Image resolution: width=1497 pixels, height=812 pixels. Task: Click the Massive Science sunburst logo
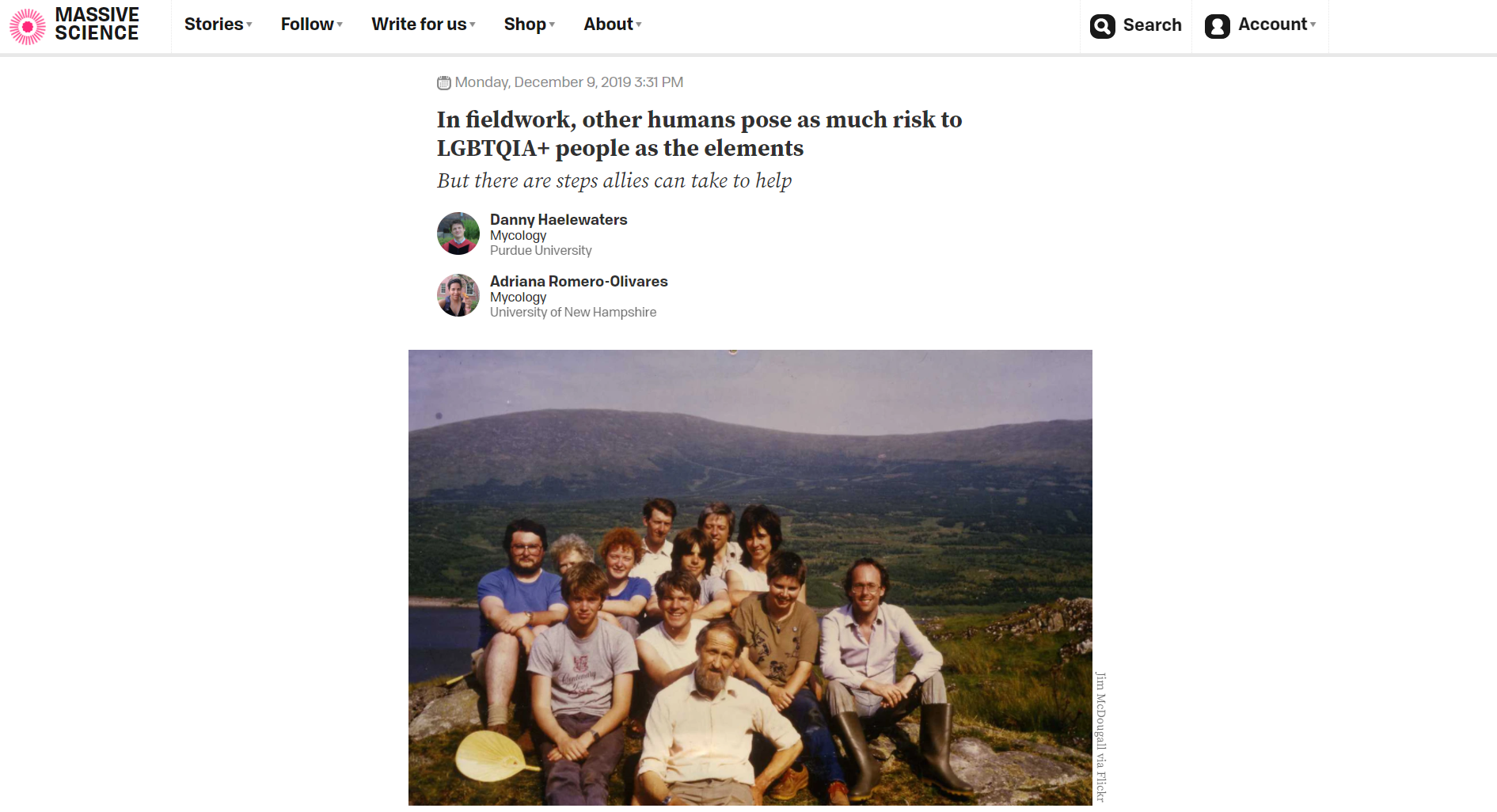point(28,27)
